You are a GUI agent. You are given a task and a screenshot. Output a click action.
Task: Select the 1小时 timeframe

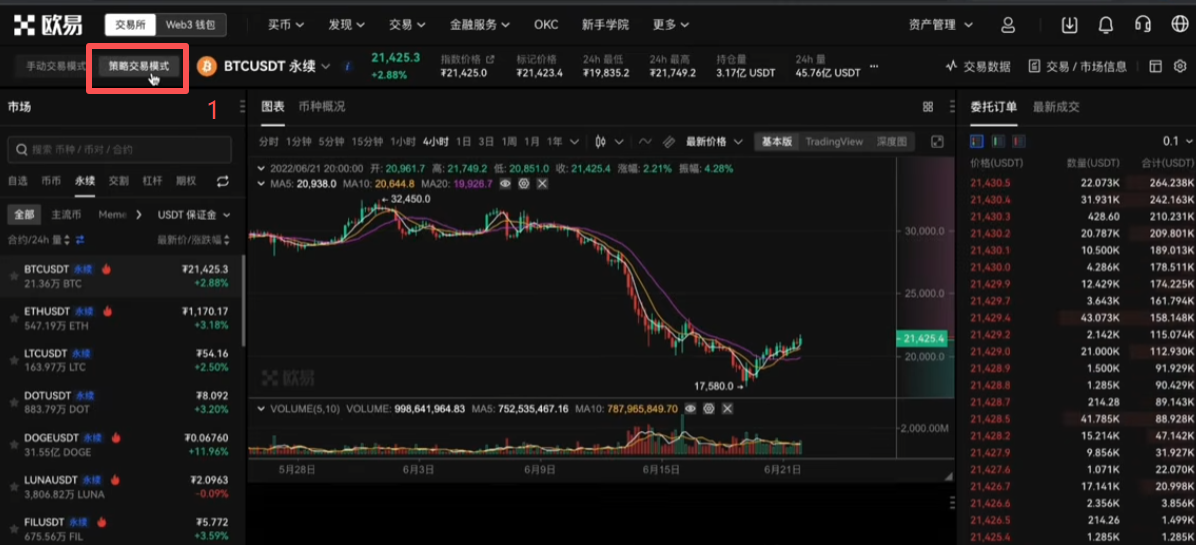point(403,142)
